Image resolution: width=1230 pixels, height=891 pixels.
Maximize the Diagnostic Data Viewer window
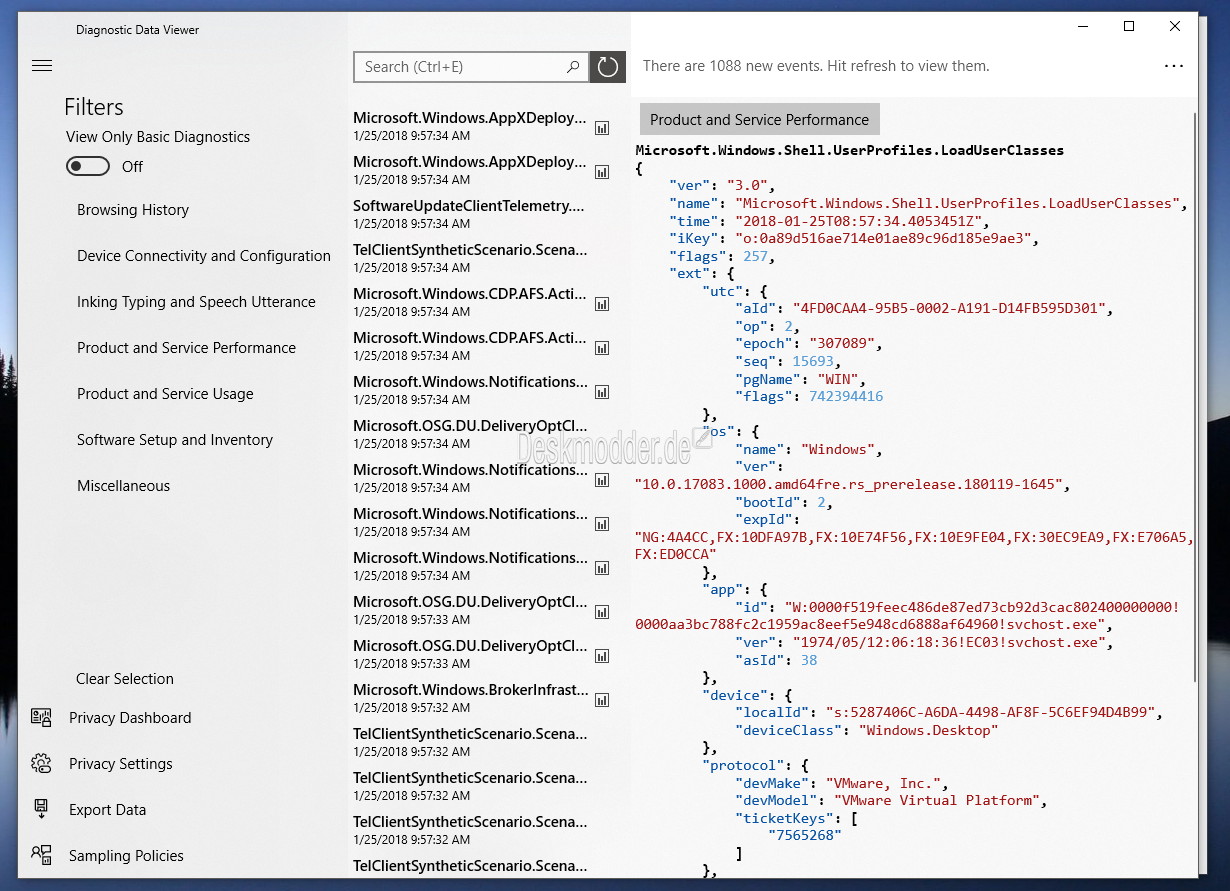pos(1129,27)
